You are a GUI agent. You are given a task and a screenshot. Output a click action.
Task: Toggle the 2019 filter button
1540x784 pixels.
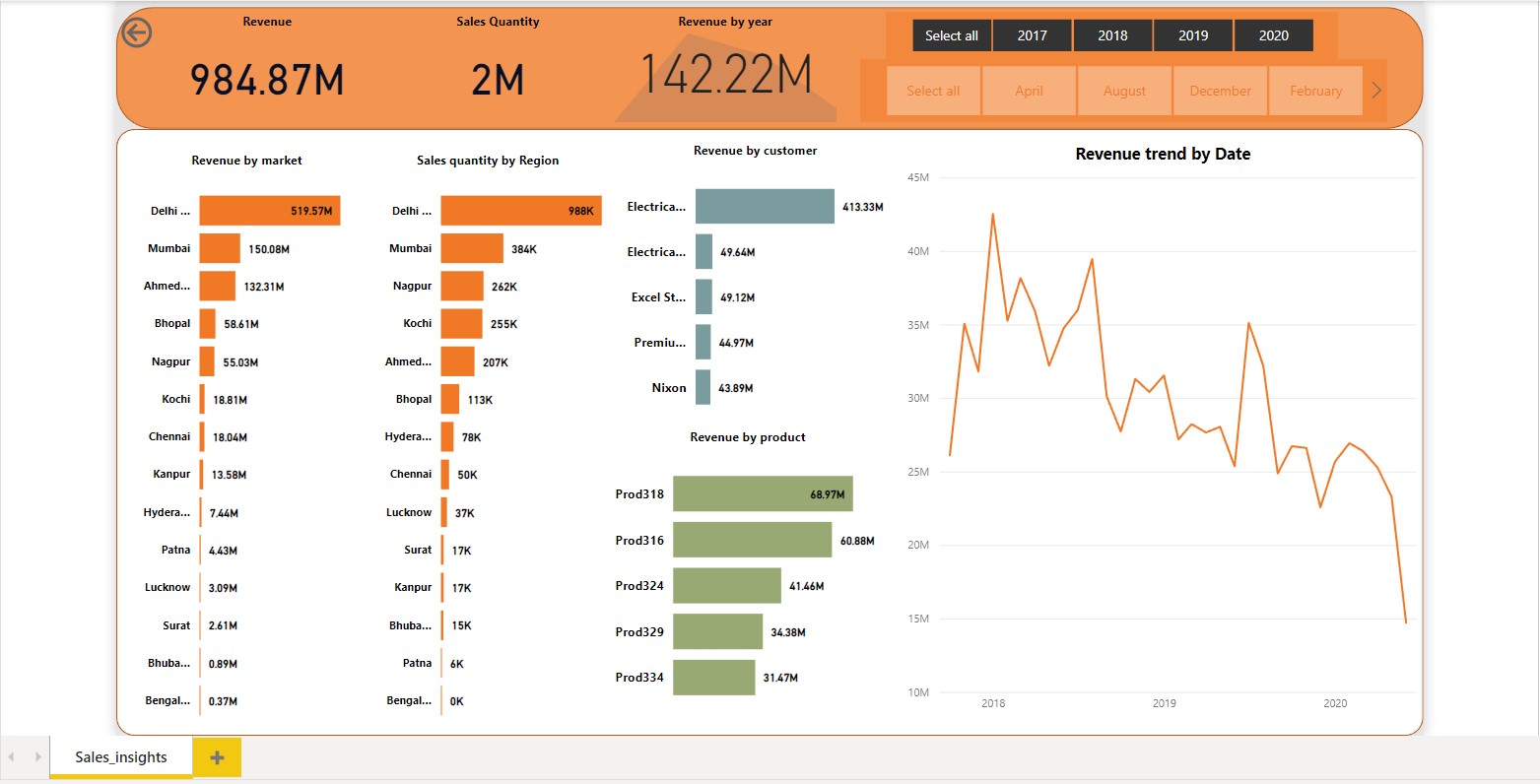coord(1193,34)
